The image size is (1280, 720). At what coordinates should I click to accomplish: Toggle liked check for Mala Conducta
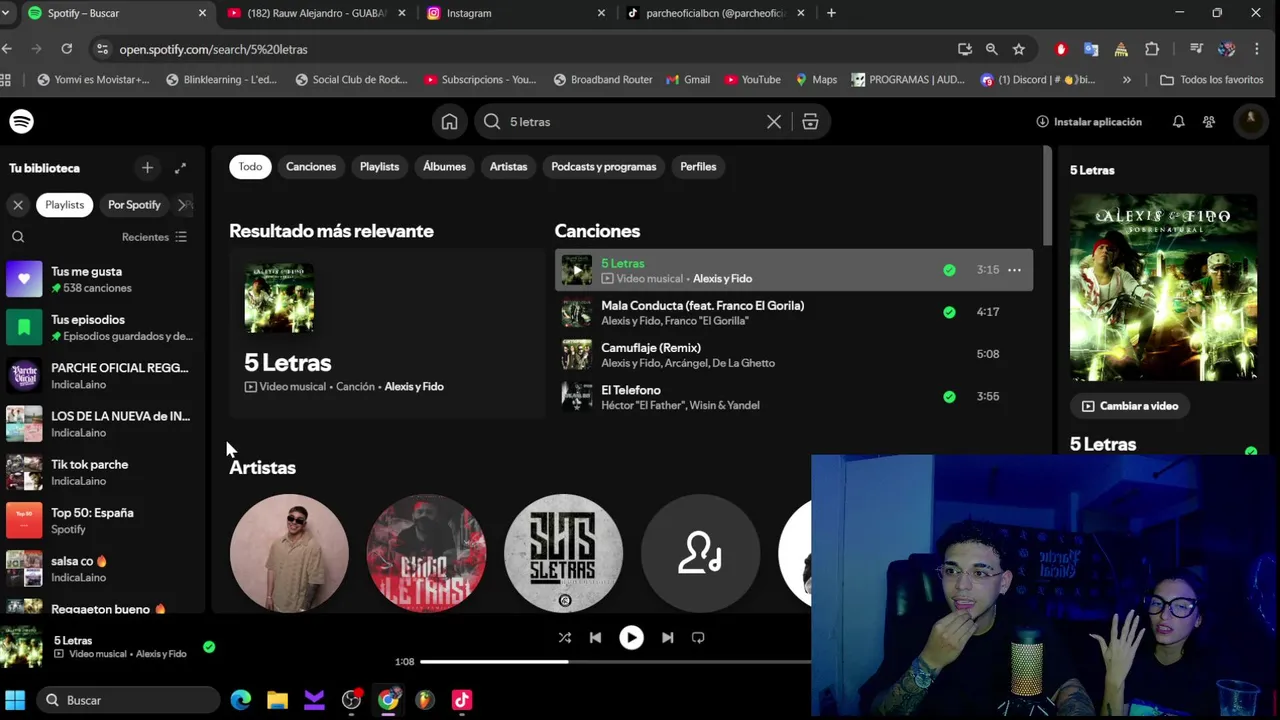[x=949, y=312]
